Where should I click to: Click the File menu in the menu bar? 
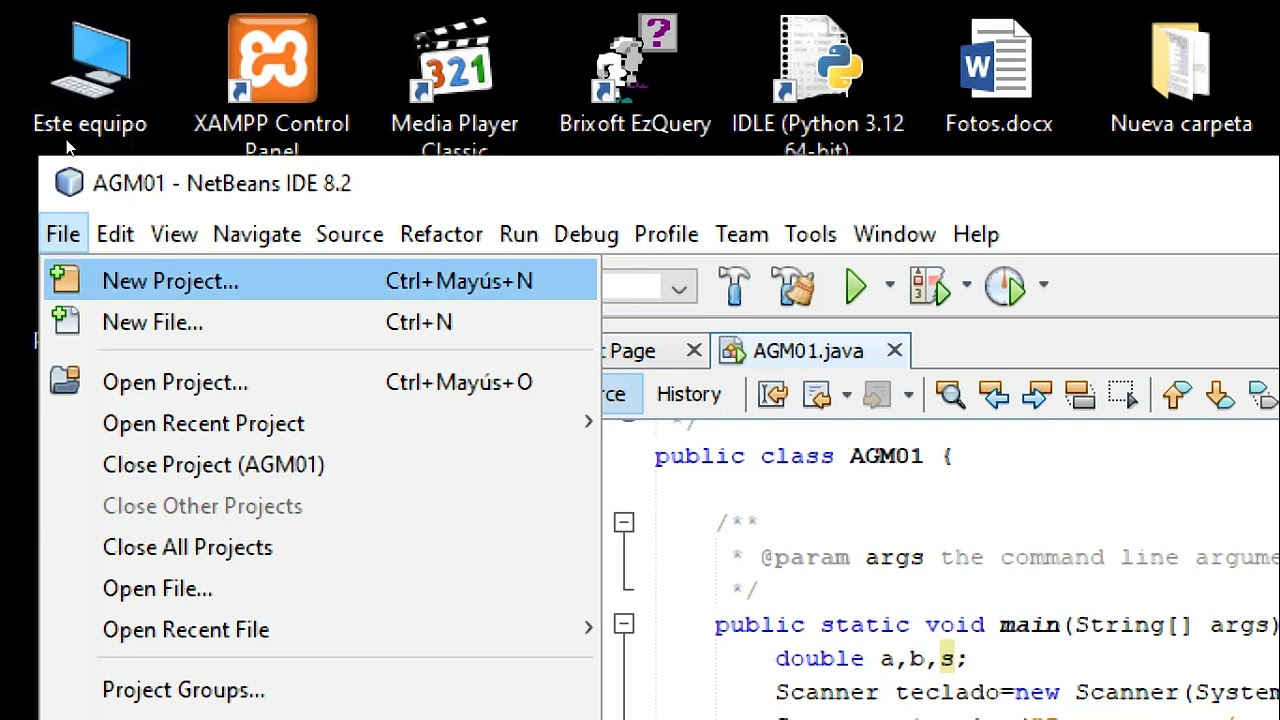[63, 234]
